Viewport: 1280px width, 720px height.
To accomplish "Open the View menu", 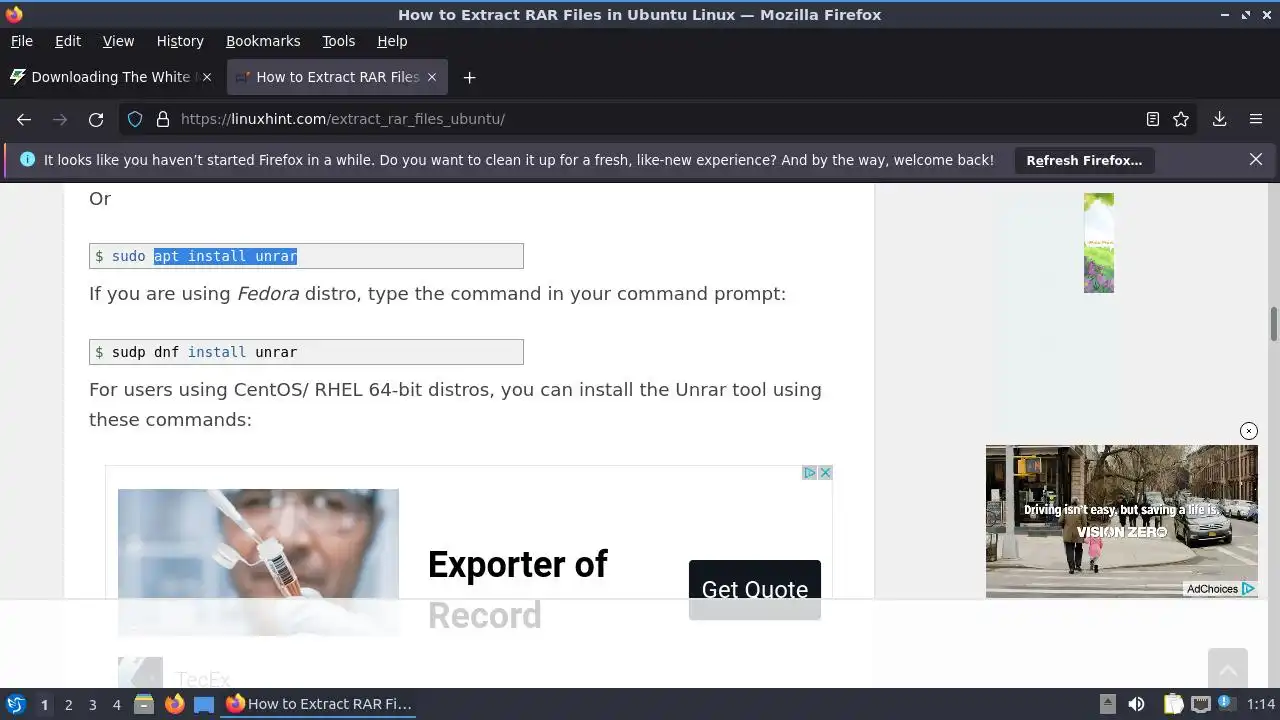I will [118, 41].
